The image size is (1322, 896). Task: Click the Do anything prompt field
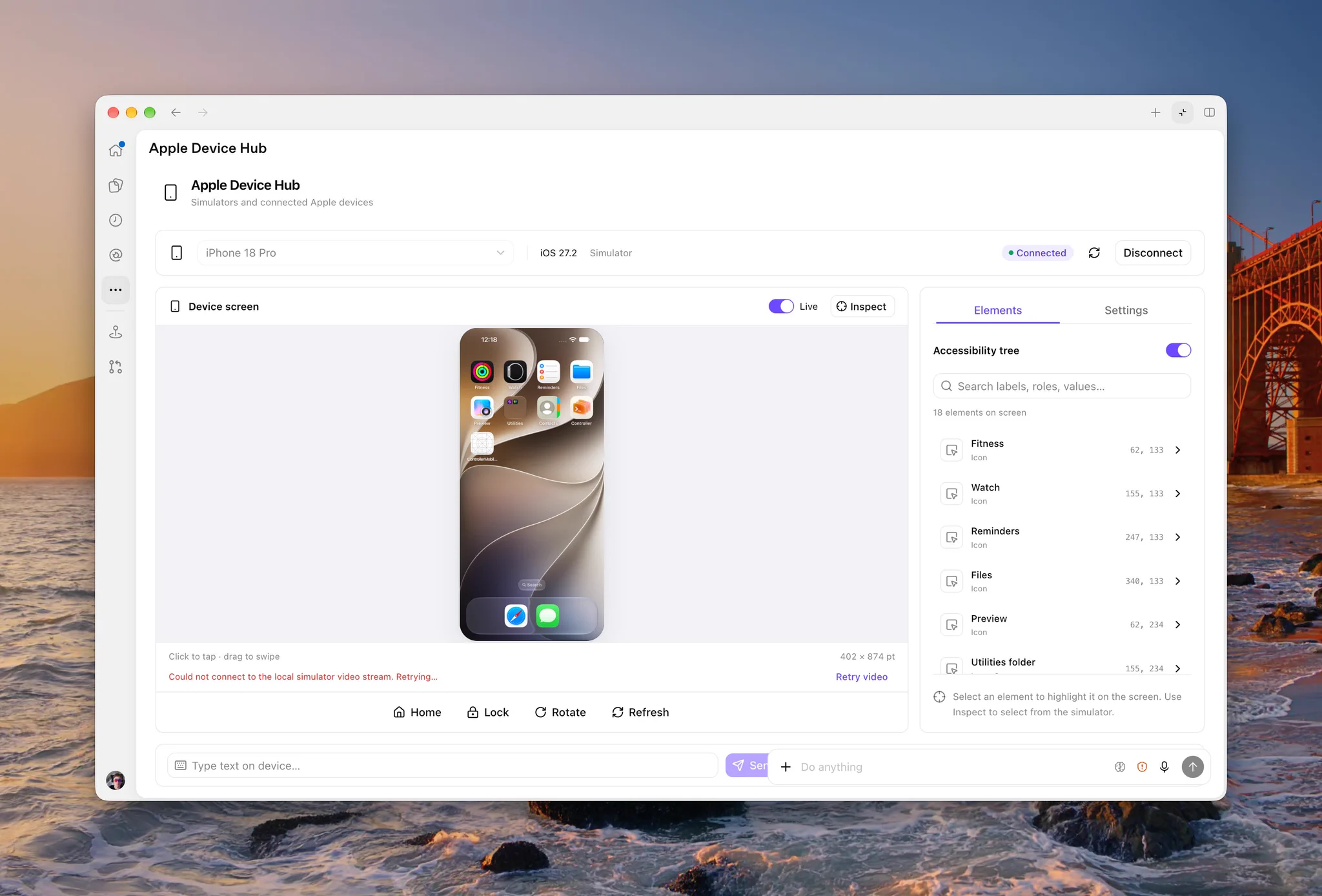tap(952, 767)
